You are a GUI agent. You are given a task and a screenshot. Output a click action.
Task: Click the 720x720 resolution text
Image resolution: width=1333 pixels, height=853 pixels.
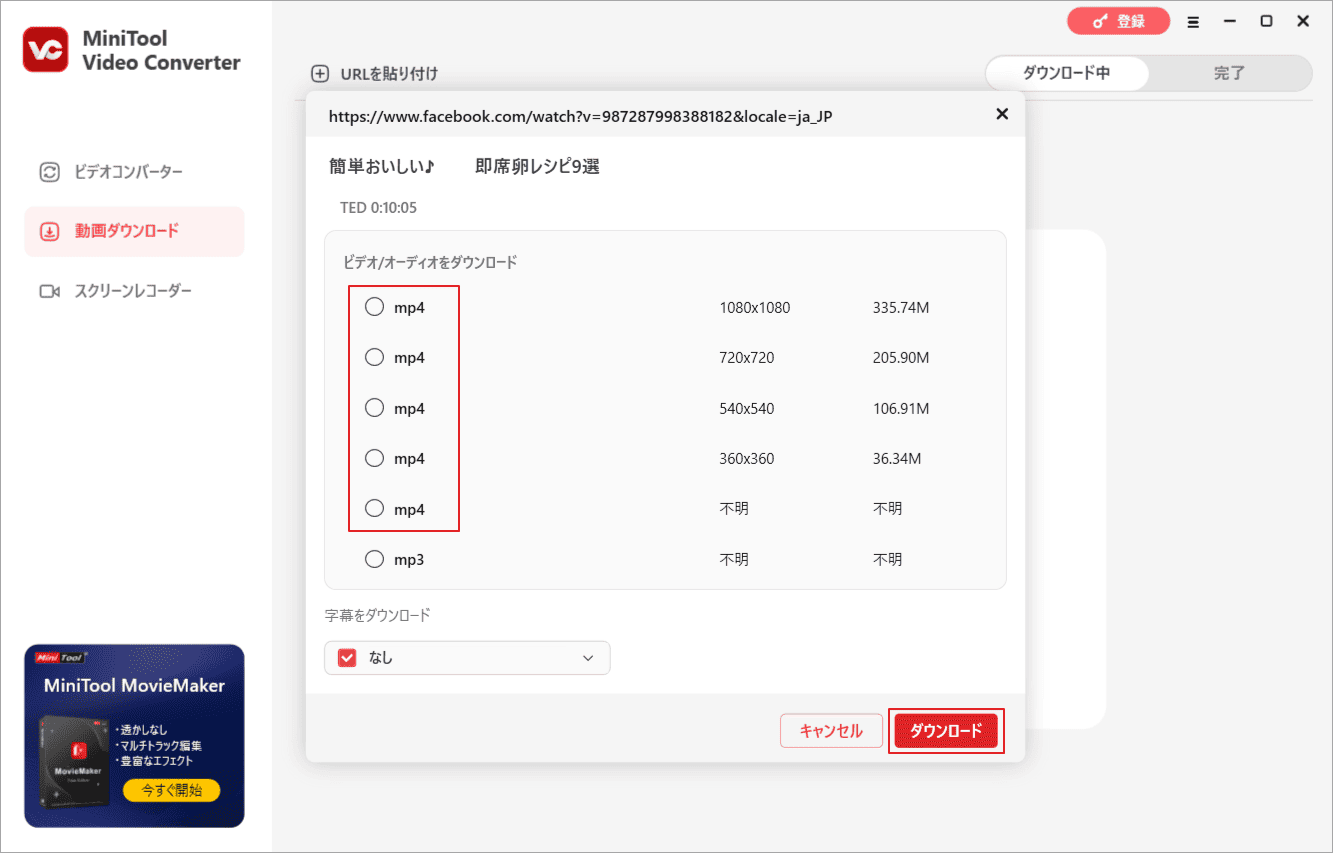pyautogui.click(x=746, y=357)
